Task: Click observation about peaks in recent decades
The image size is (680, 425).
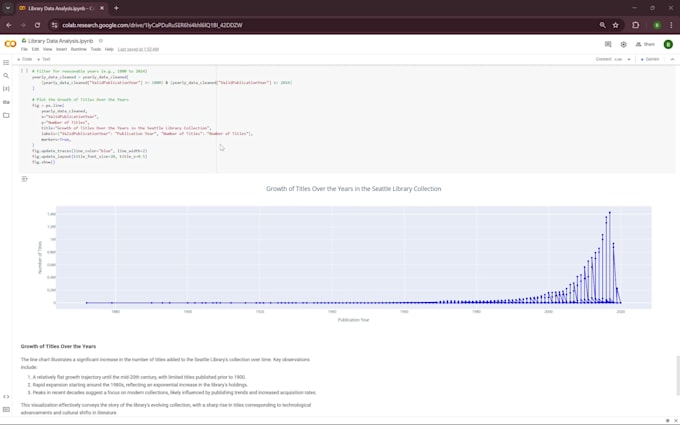Action: (174, 392)
